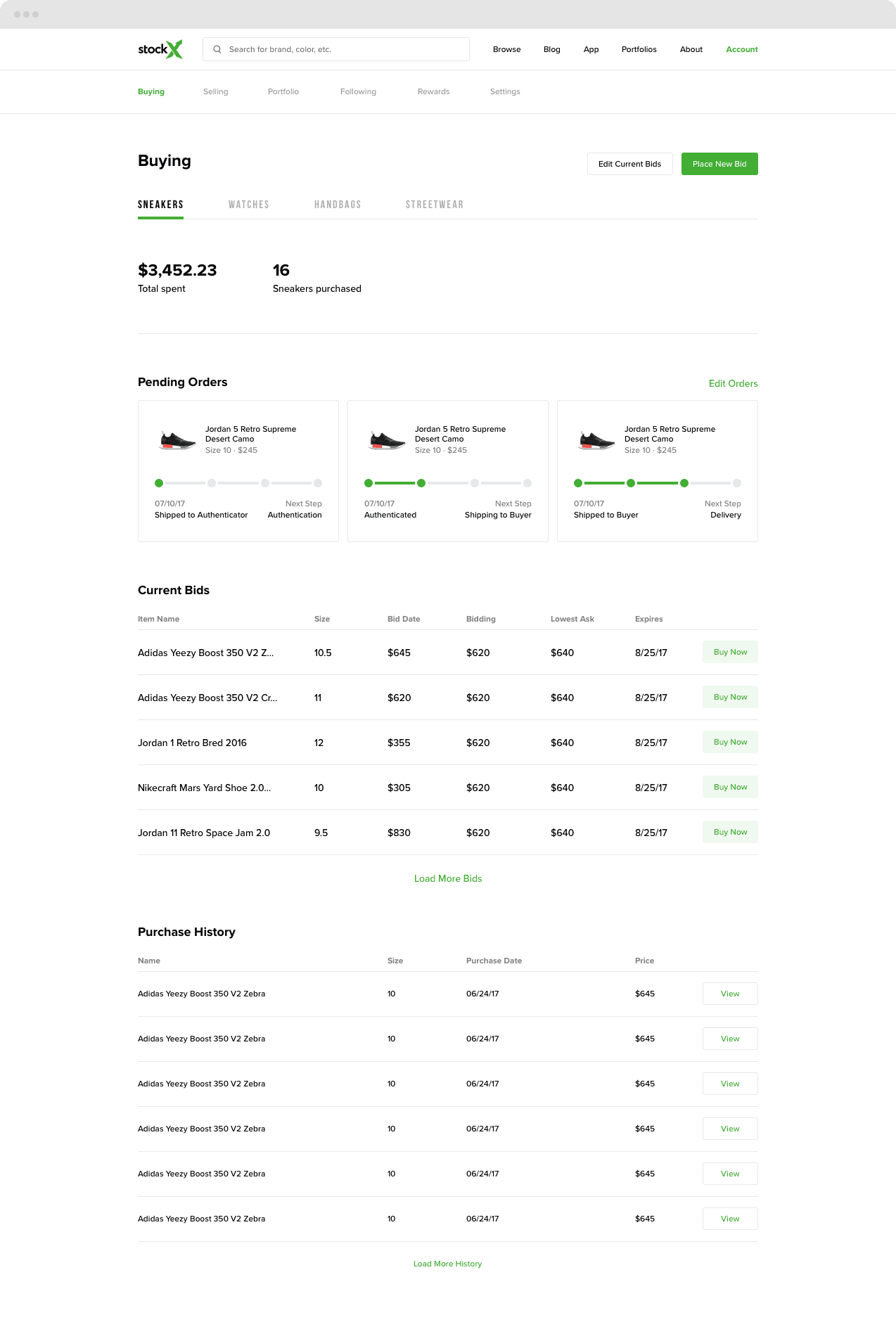Click the Edit Current Bids button
896x1322 pixels.
[630, 164]
